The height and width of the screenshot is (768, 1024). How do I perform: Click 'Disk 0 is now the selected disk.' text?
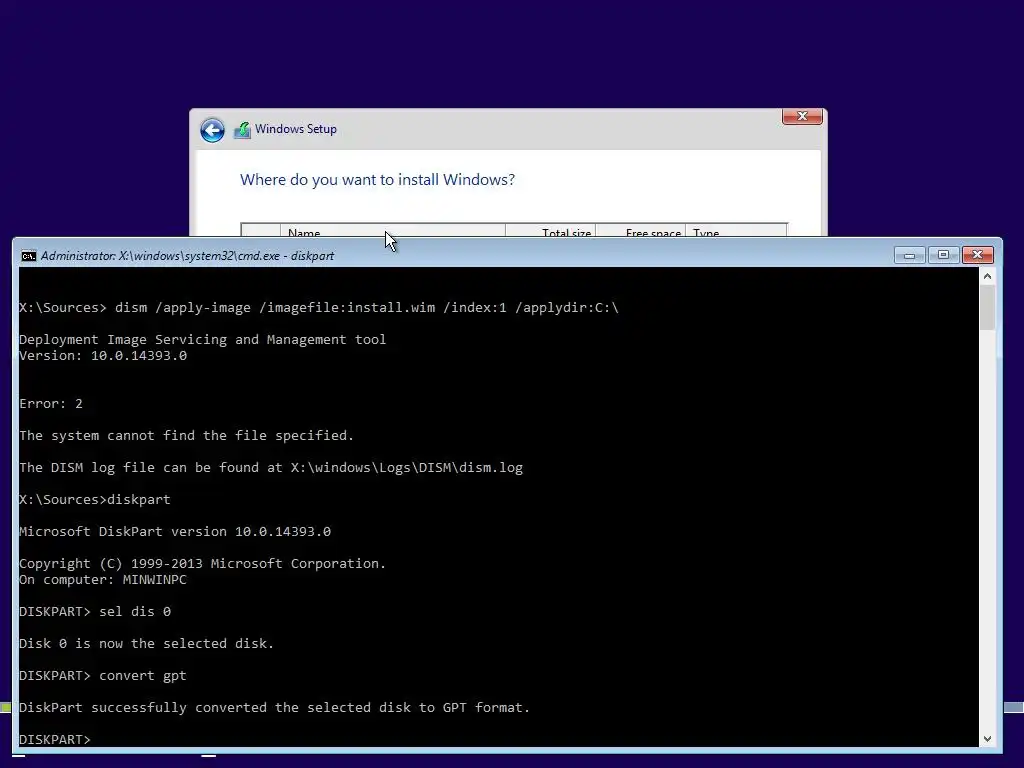pos(146,643)
